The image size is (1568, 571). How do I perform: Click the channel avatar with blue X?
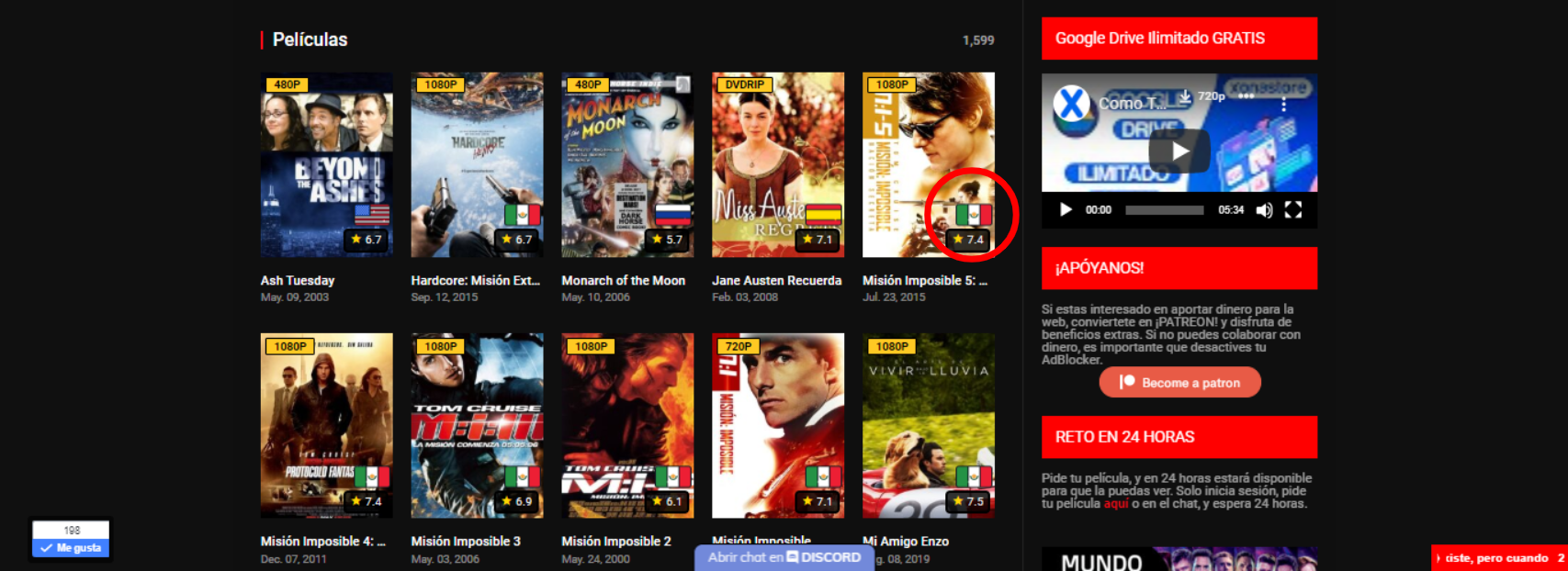[1071, 104]
